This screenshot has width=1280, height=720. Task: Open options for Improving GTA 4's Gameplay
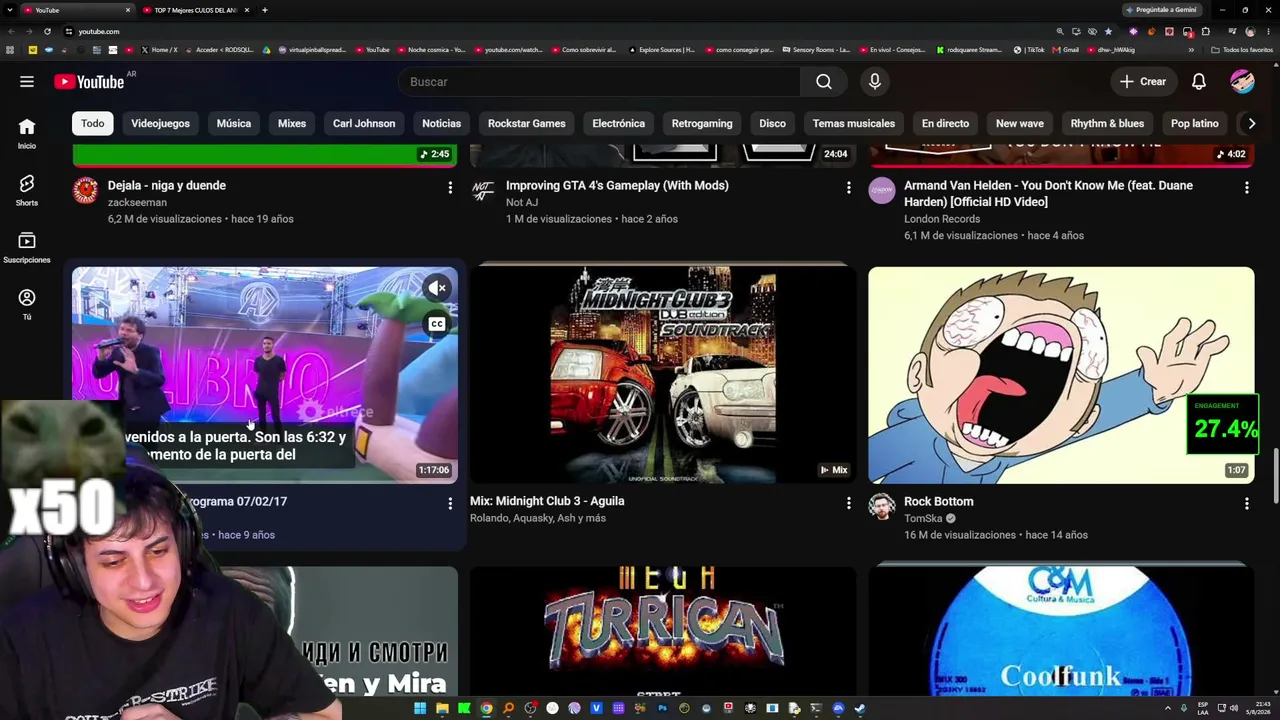[x=848, y=187]
